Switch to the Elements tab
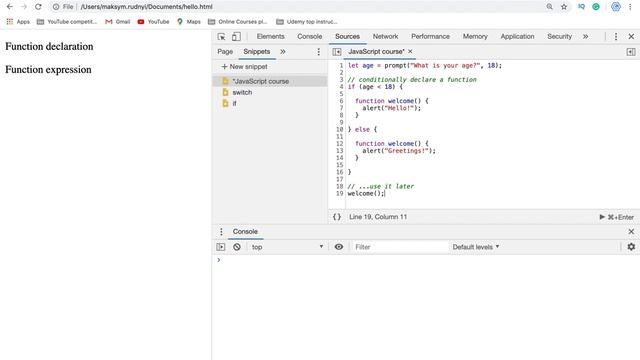The height and width of the screenshot is (360, 640). pyautogui.click(x=271, y=36)
